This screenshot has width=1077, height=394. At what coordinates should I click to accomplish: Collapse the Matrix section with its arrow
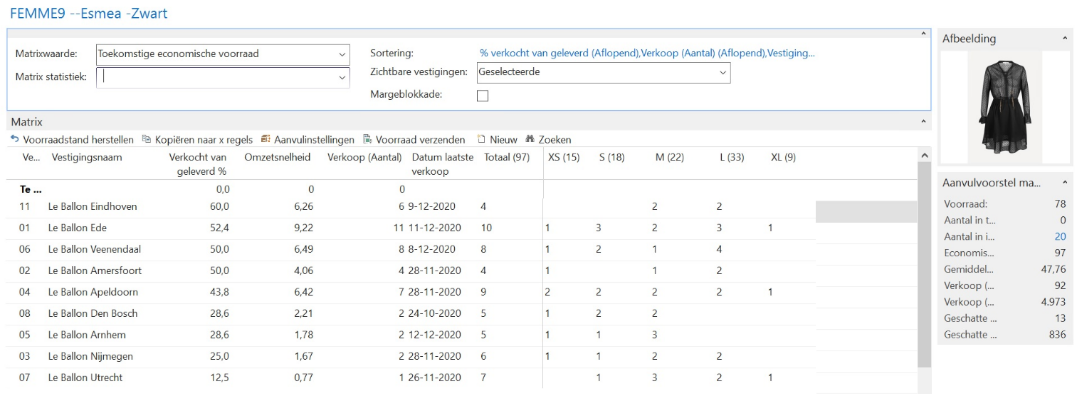tap(922, 122)
